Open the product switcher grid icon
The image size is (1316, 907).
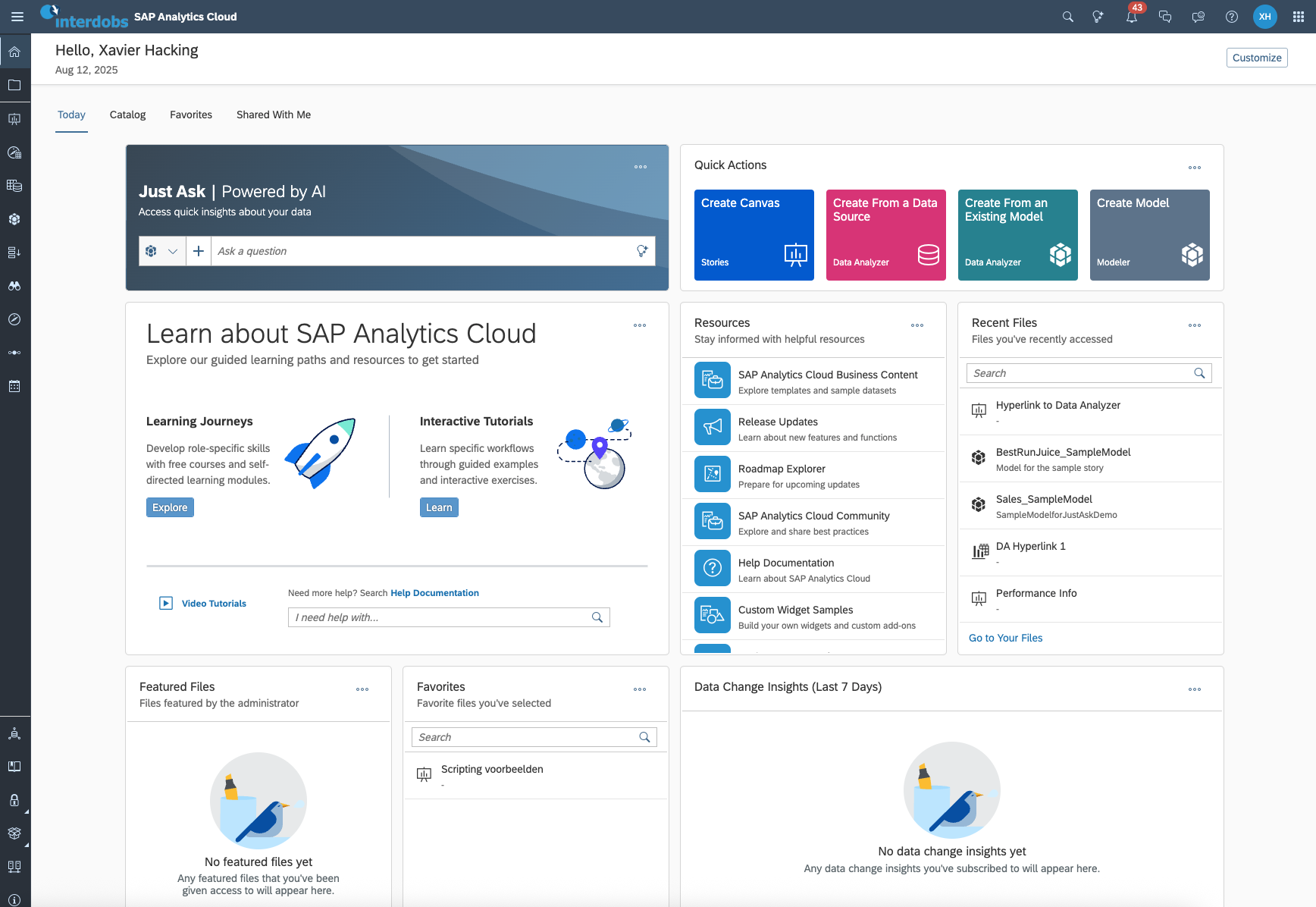pos(1298,16)
